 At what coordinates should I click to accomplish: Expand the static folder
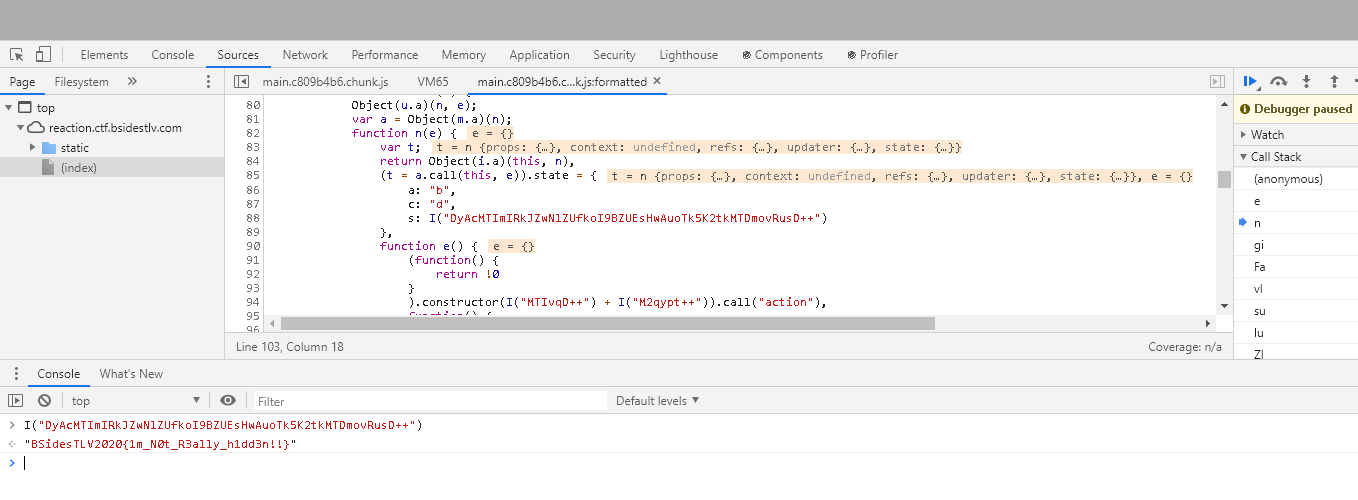(33, 148)
